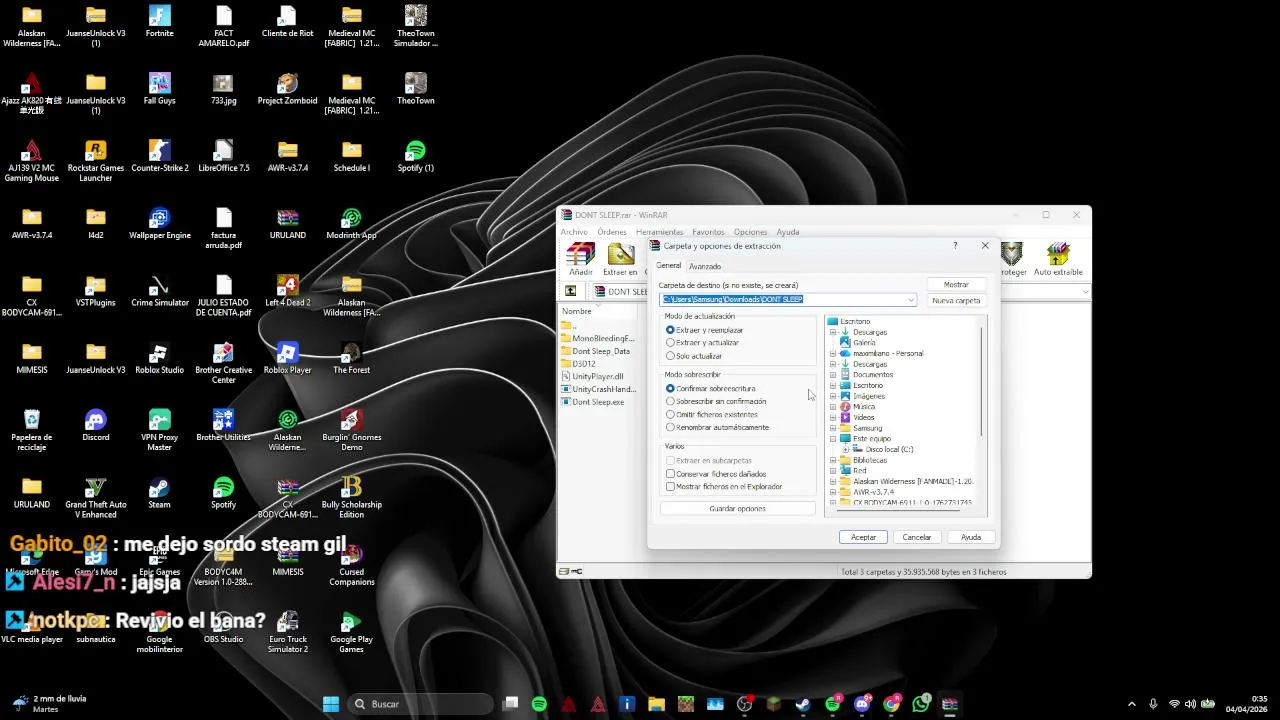Enable Conservar ficheros dañados checkbox
1280x720 pixels.
(716, 474)
